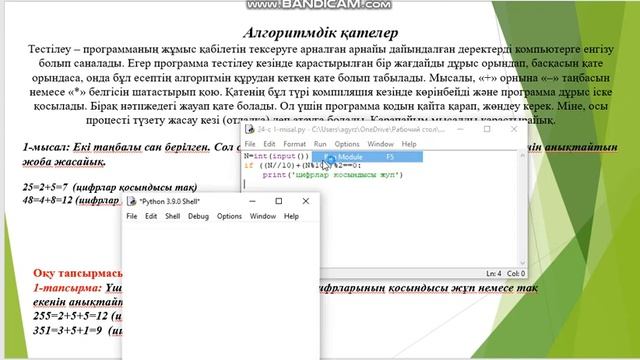Open Format menu in the editor window
Screen dimensions: 640x360
click(295, 144)
